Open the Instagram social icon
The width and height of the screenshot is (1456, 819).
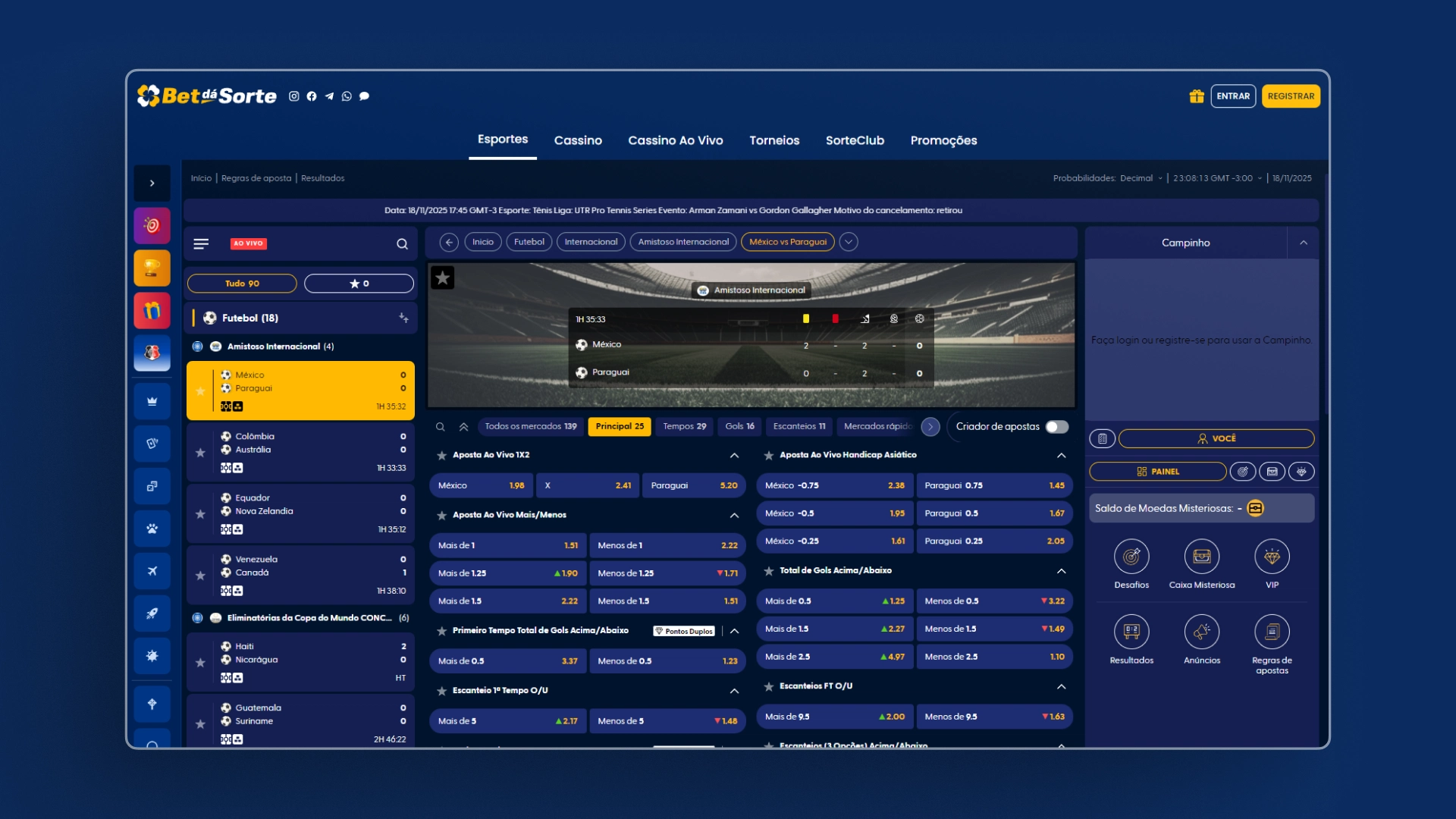(293, 96)
